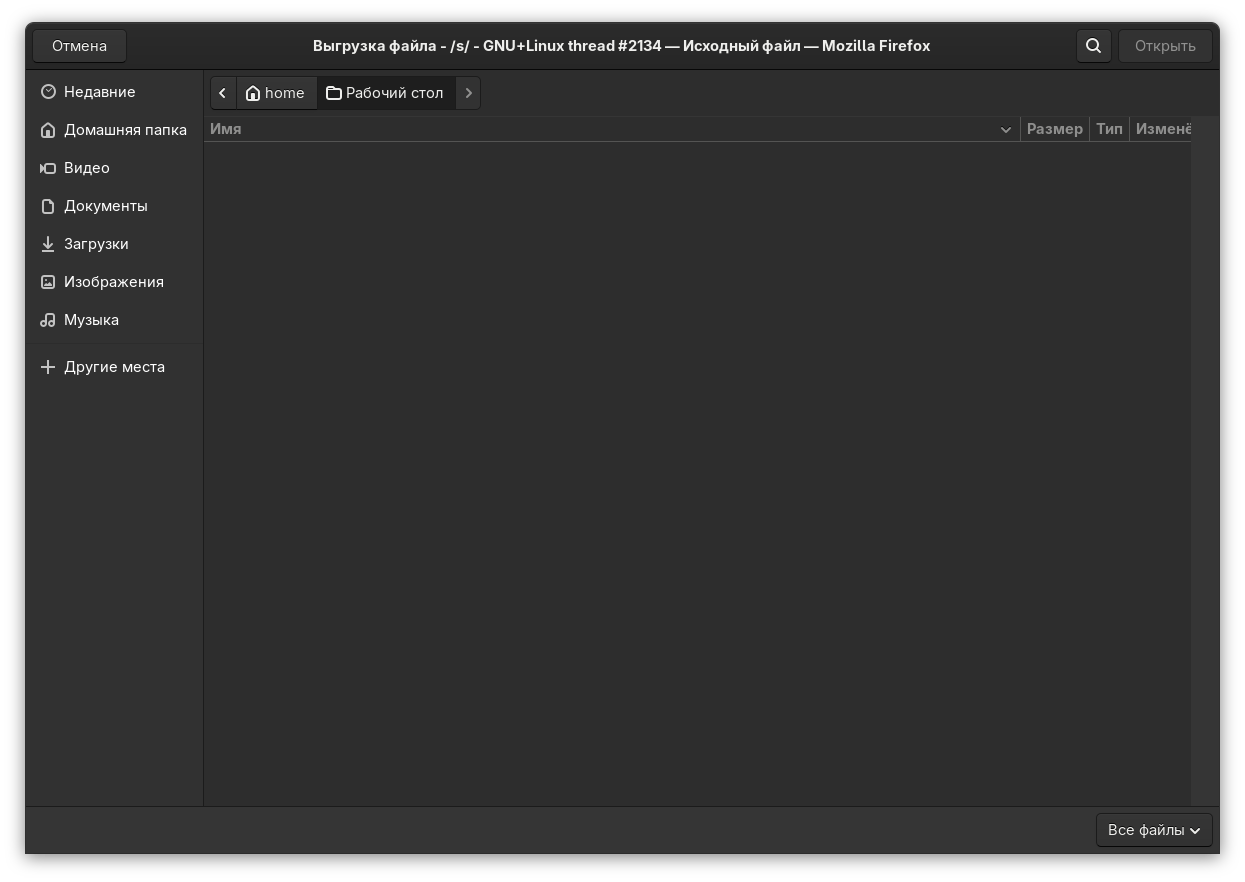The width and height of the screenshot is (1245, 882).
Task: Cancel the file upload dialog
Action: click(79, 46)
